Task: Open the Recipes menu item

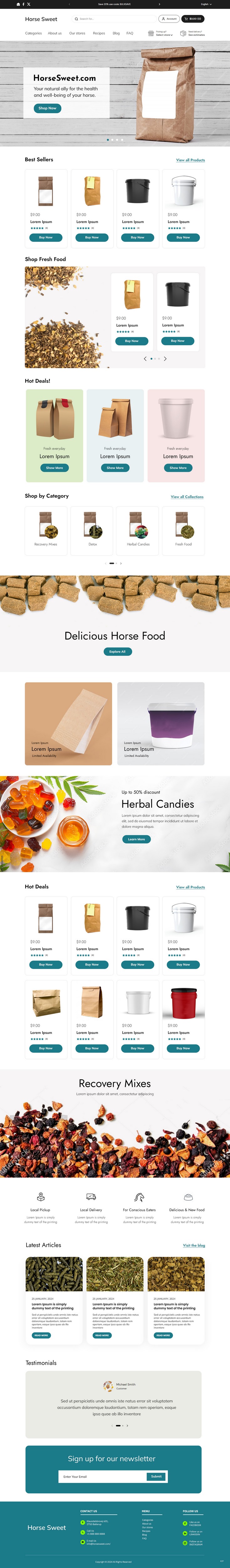Action: [99, 34]
